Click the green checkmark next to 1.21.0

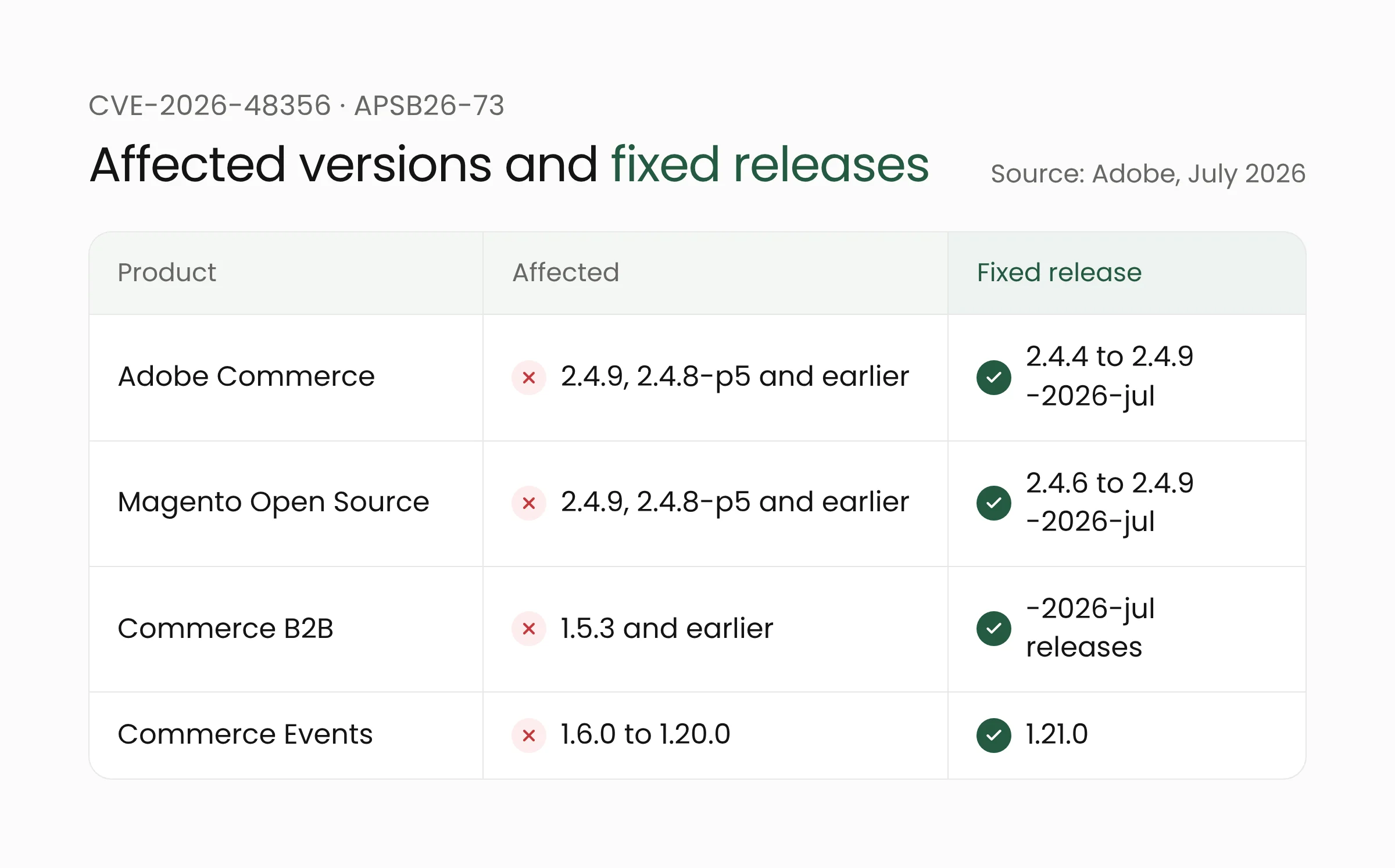(994, 736)
